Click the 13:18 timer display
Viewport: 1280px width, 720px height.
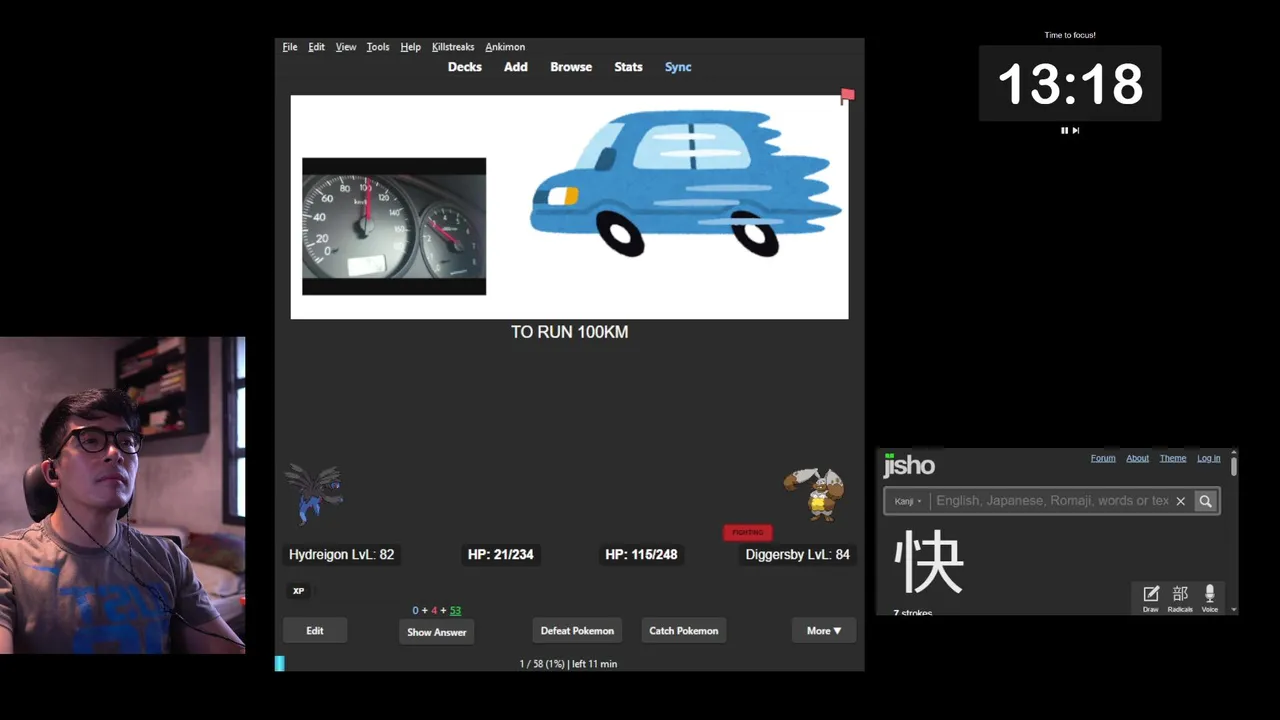(x=1070, y=84)
